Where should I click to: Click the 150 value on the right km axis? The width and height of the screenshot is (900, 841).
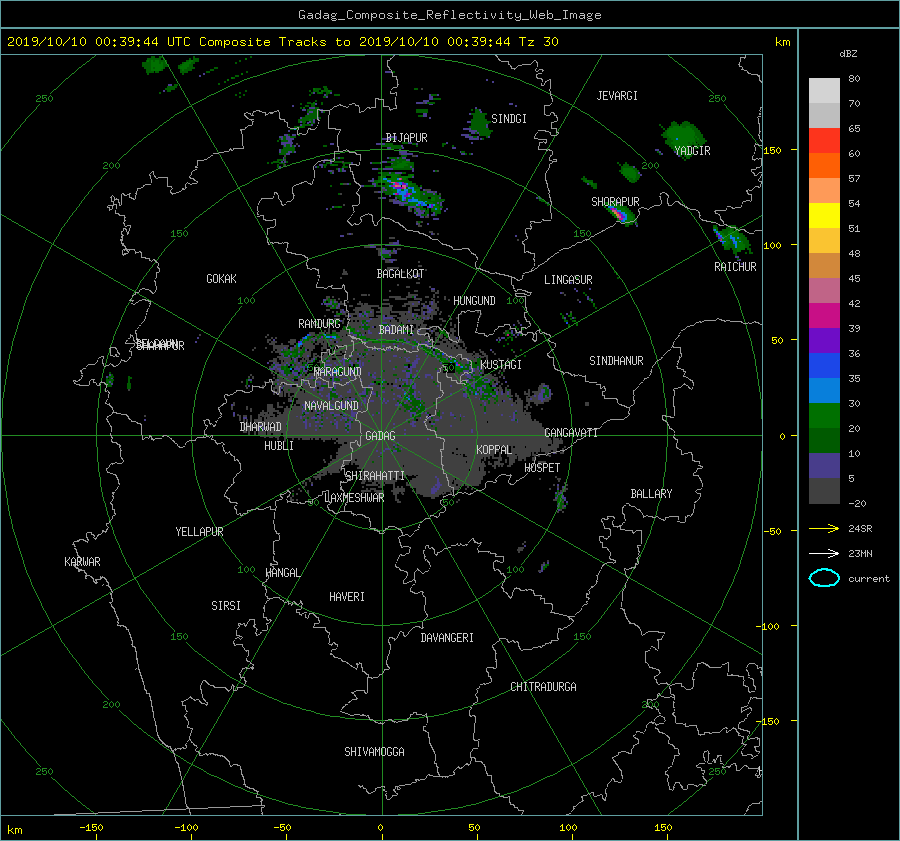click(773, 150)
